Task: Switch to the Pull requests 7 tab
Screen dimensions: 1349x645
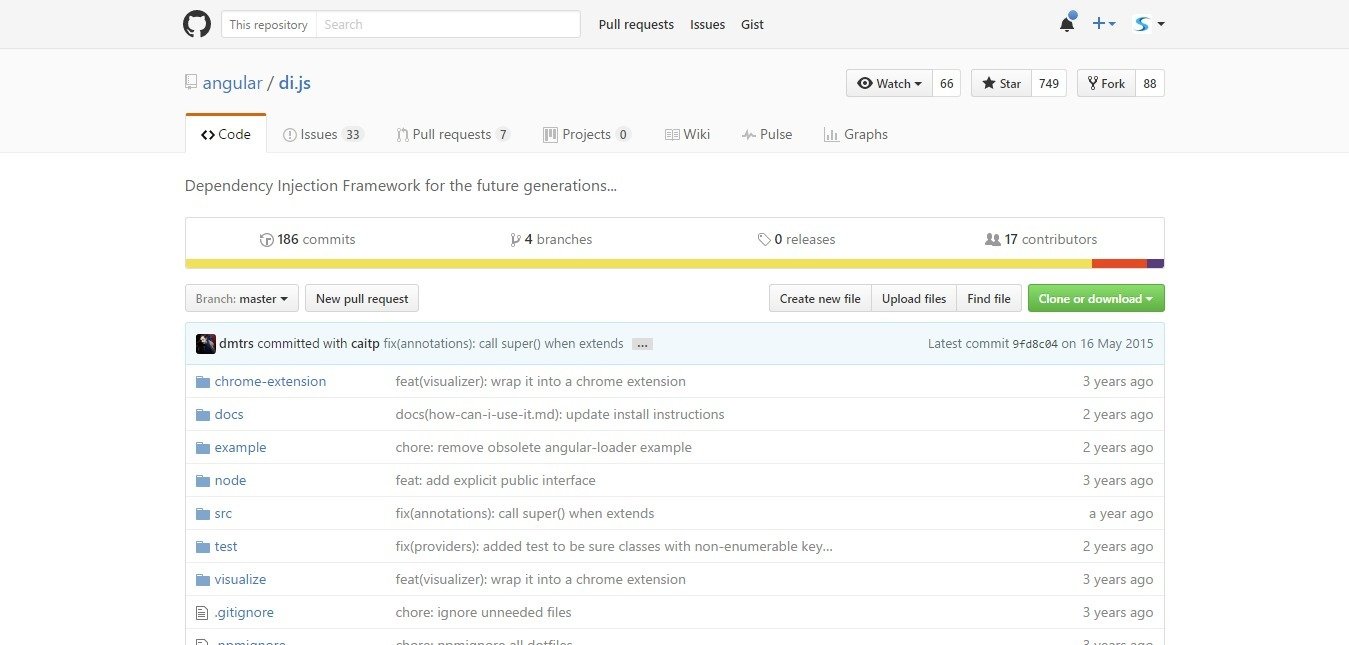Action: [x=453, y=134]
